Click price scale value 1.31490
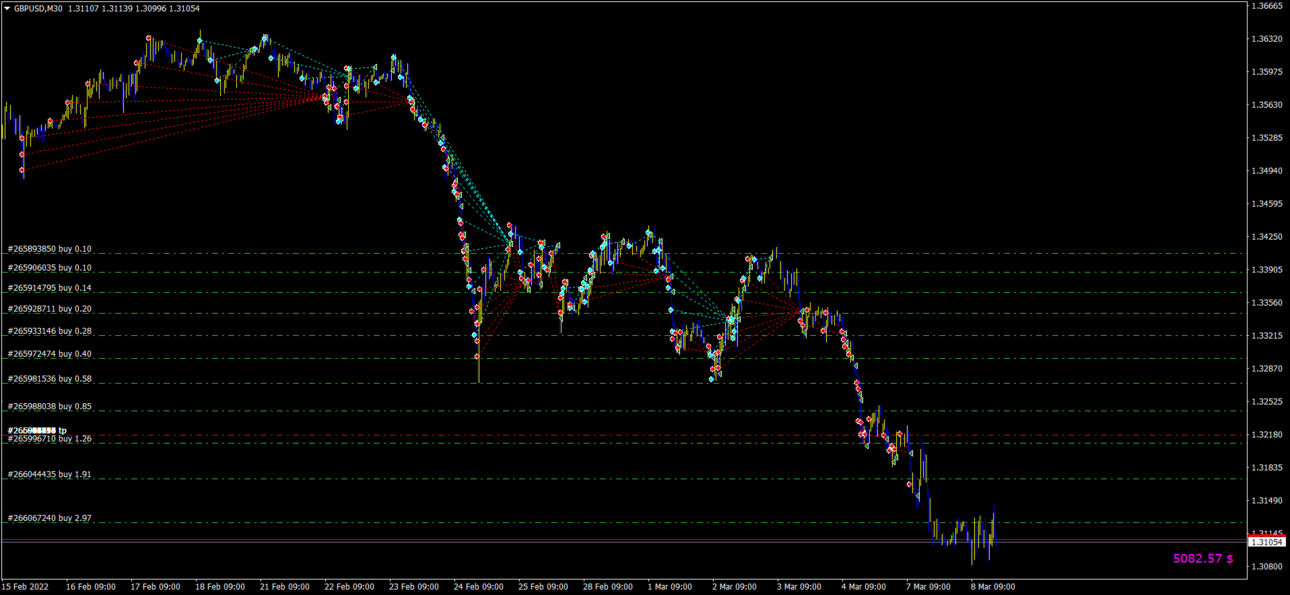This screenshot has width=1290, height=595. click(1266, 501)
